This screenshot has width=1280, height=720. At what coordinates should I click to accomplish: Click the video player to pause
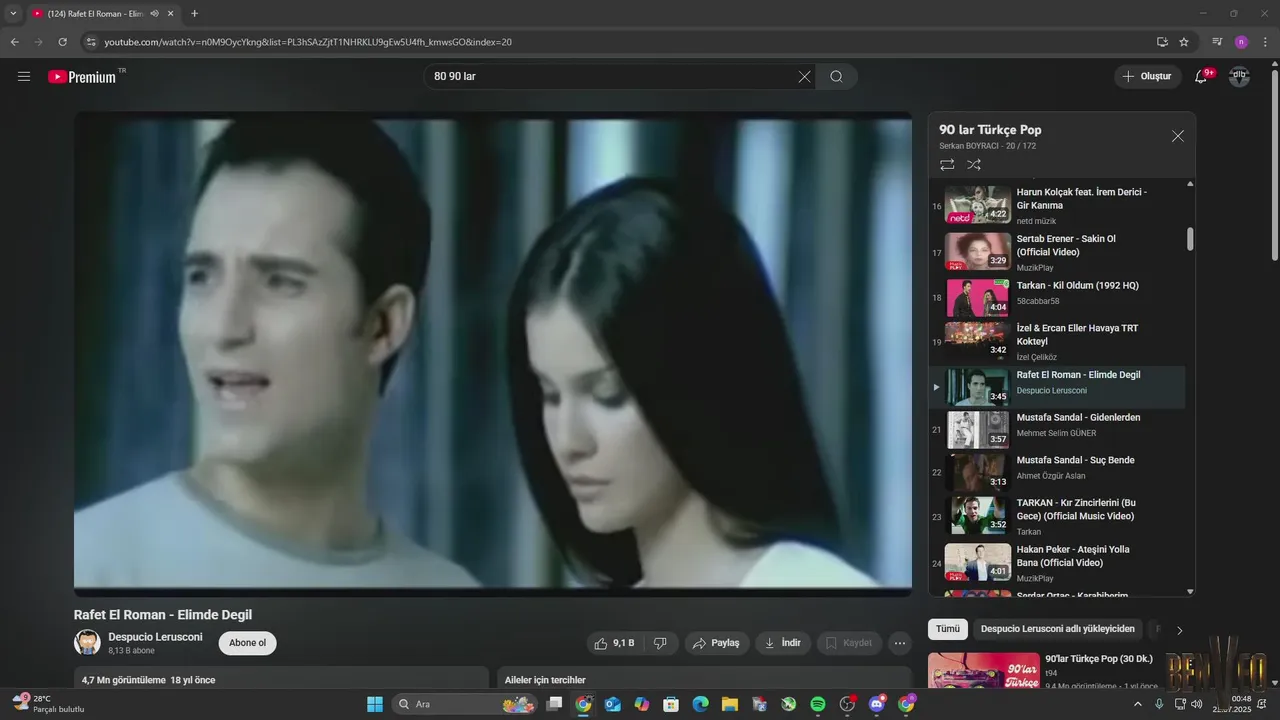(x=493, y=353)
